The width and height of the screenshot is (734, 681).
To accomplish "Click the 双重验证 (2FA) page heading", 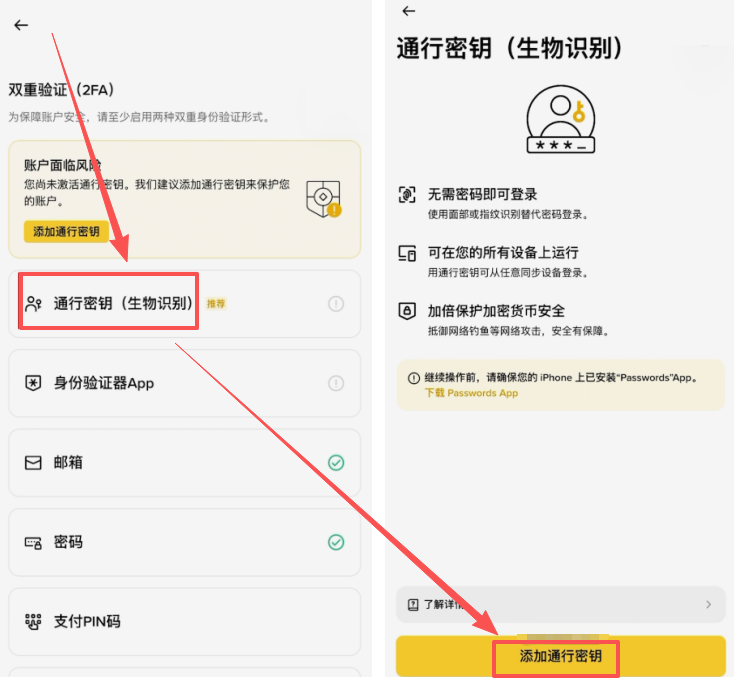I will click(x=61, y=89).
